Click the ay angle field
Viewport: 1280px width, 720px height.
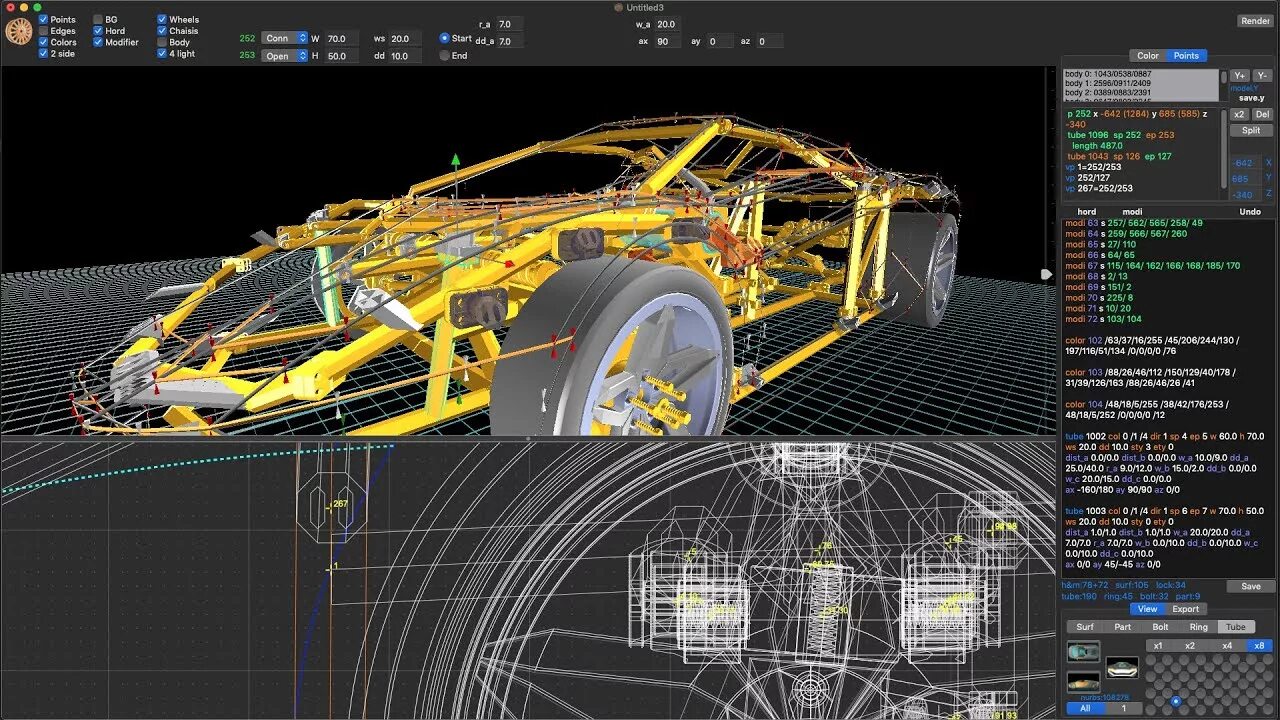[x=720, y=42]
